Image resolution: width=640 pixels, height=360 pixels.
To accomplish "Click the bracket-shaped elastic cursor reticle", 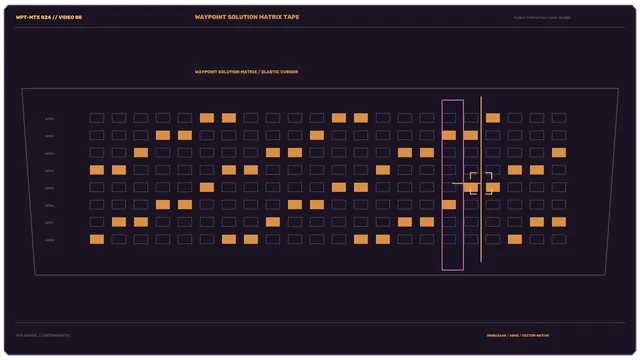I will point(481,183).
